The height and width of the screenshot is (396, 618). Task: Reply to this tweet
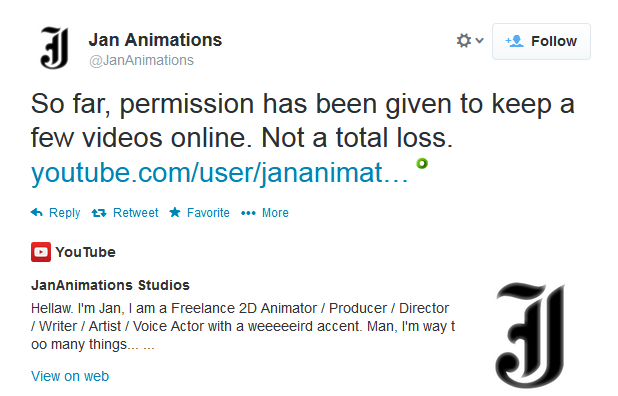56,213
